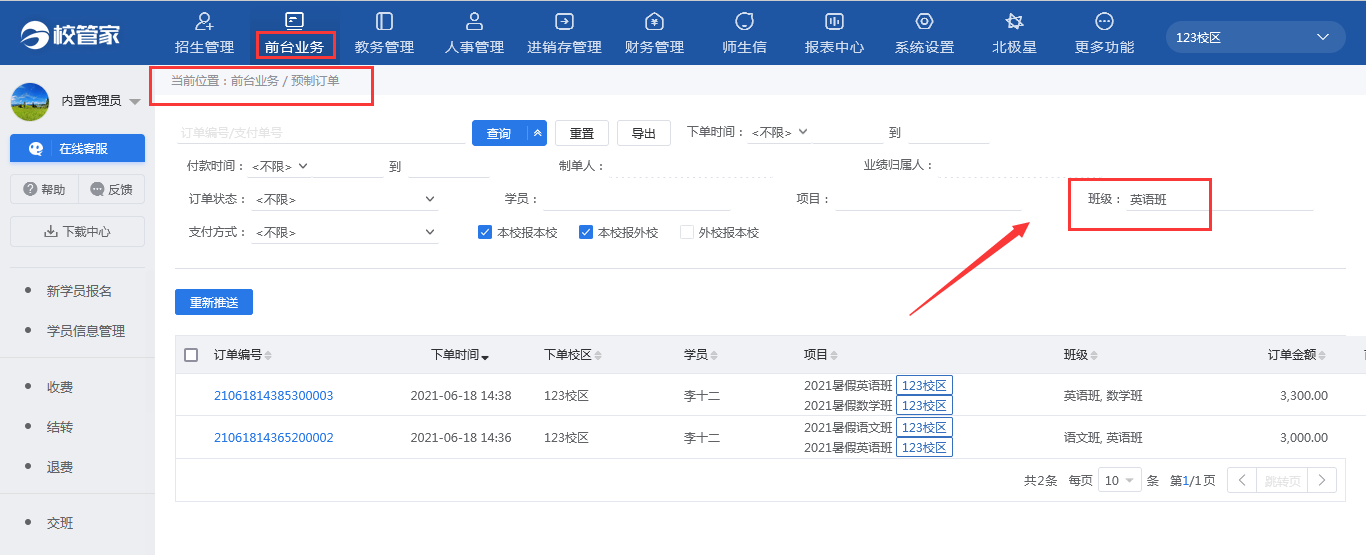Click the admin avatar picture
Viewport: 1366px width, 555px height.
(30, 101)
